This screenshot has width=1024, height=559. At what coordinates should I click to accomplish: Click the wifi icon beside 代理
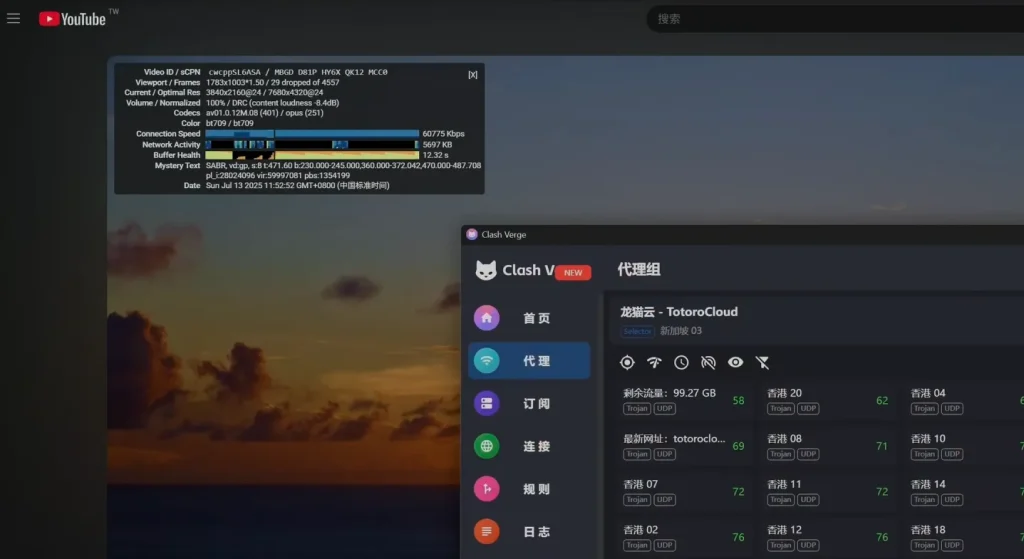pos(487,360)
